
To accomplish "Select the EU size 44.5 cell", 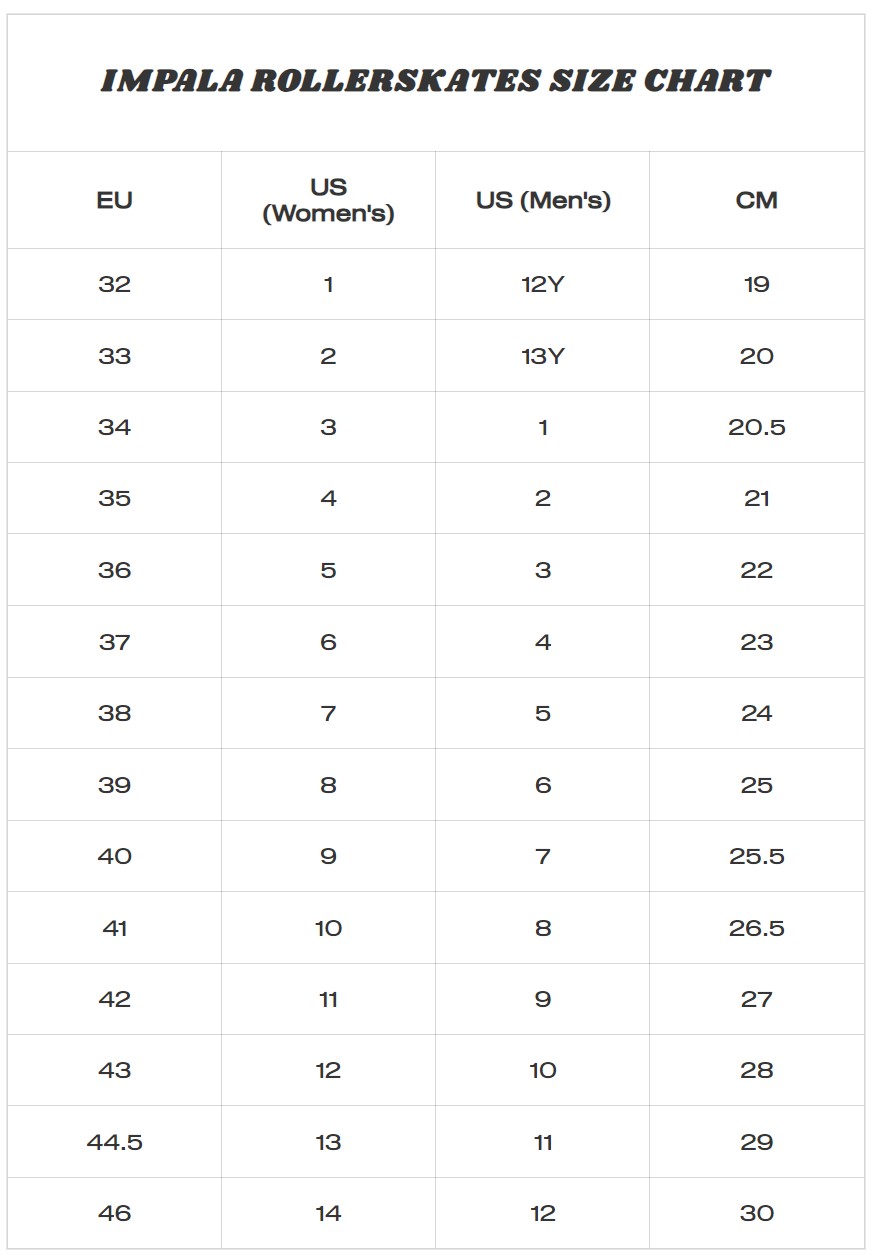I will tap(115, 1142).
